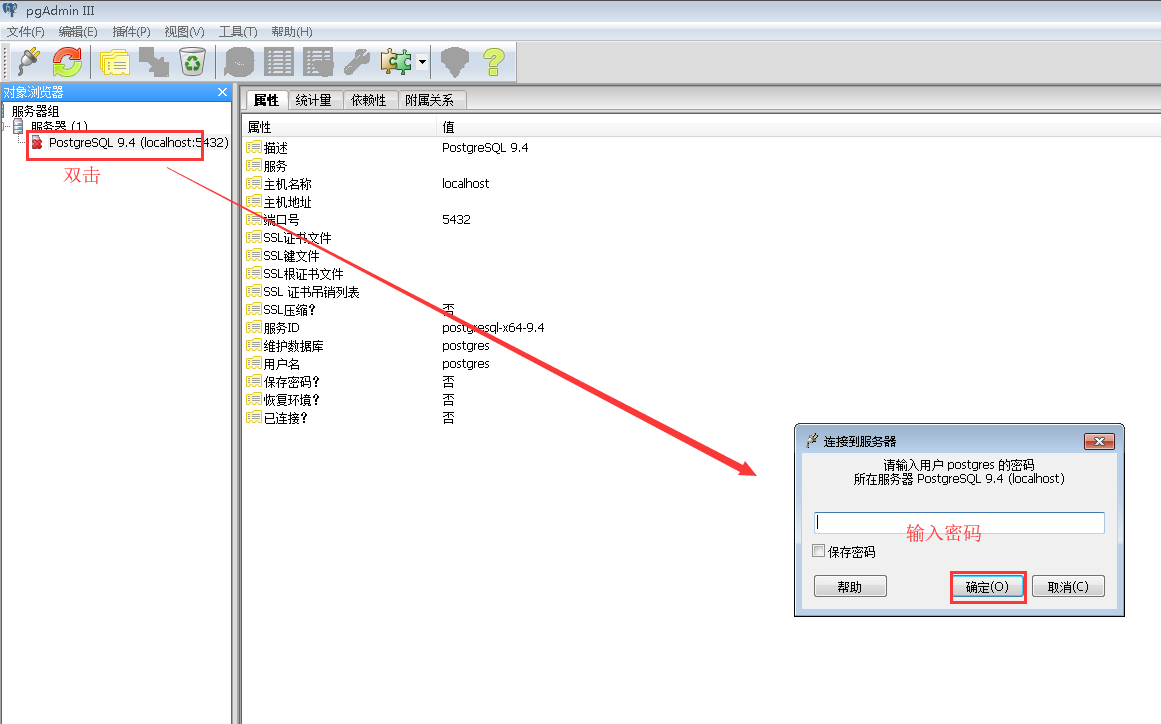Collapse the 服务器 (1) tree node
The image size is (1161, 724).
(x=5, y=127)
